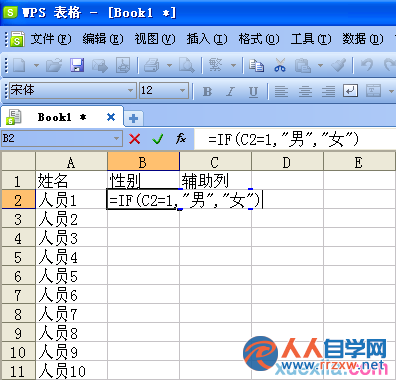Toggle Italic formatting

coord(230,91)
